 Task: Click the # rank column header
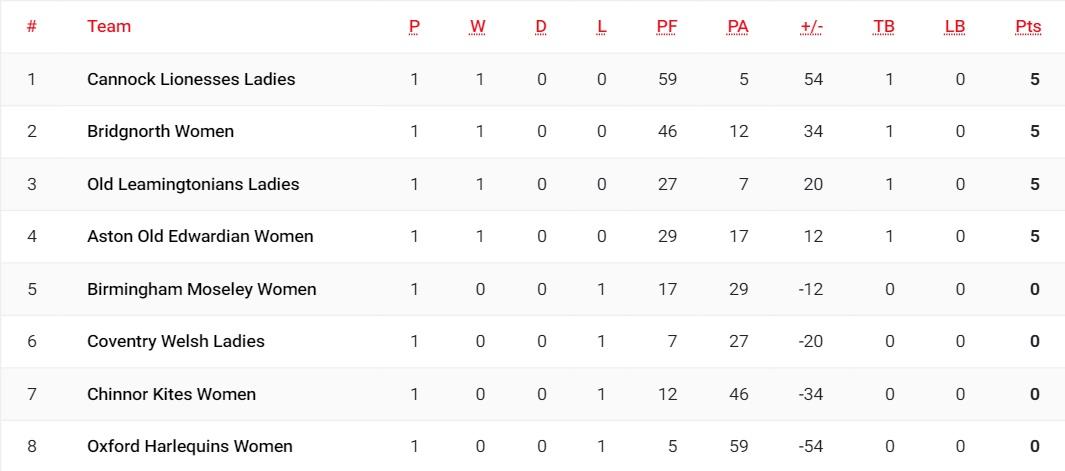(x=31, y=27)
